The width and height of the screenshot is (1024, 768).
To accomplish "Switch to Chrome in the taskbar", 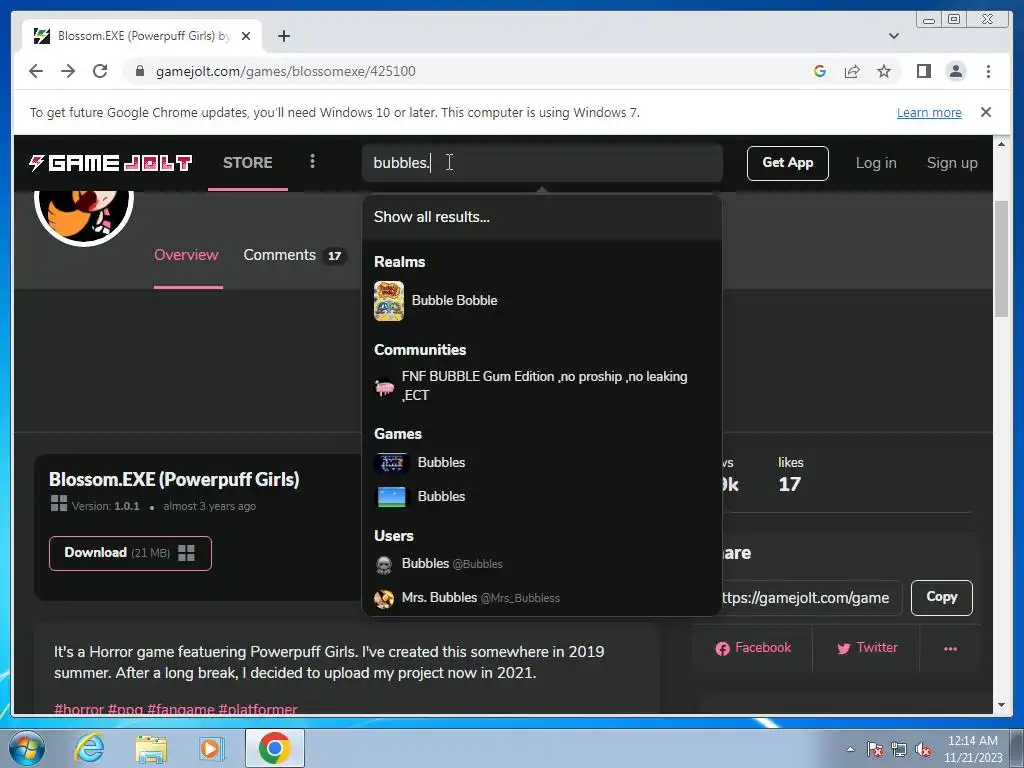I will pos(274,748).
